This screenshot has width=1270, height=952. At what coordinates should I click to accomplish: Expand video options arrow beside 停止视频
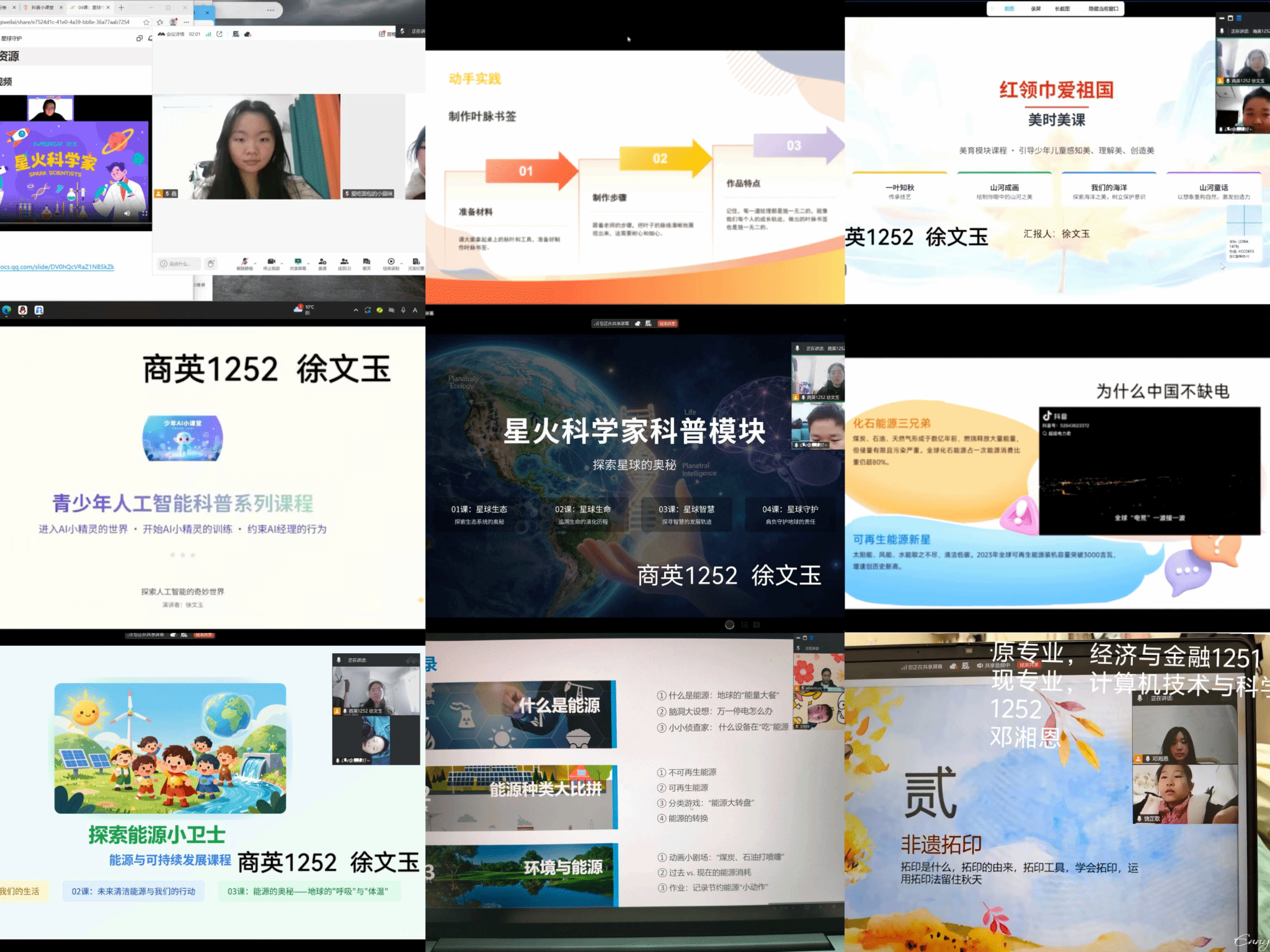282,262
